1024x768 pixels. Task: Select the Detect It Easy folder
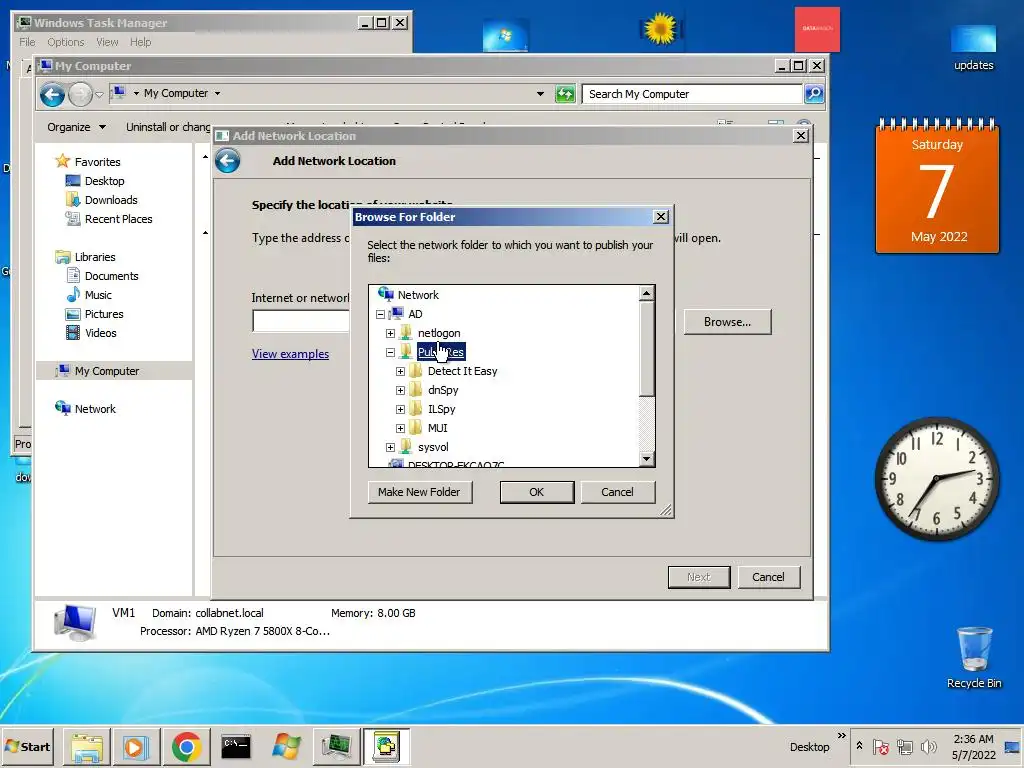point(462,371)
